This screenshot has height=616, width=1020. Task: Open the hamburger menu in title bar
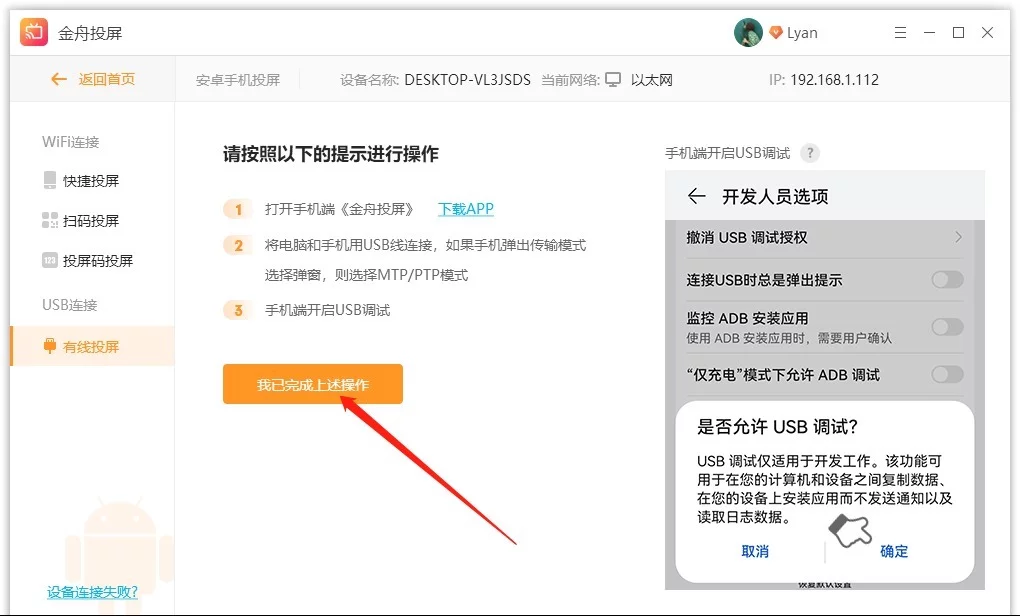(900, 33)
